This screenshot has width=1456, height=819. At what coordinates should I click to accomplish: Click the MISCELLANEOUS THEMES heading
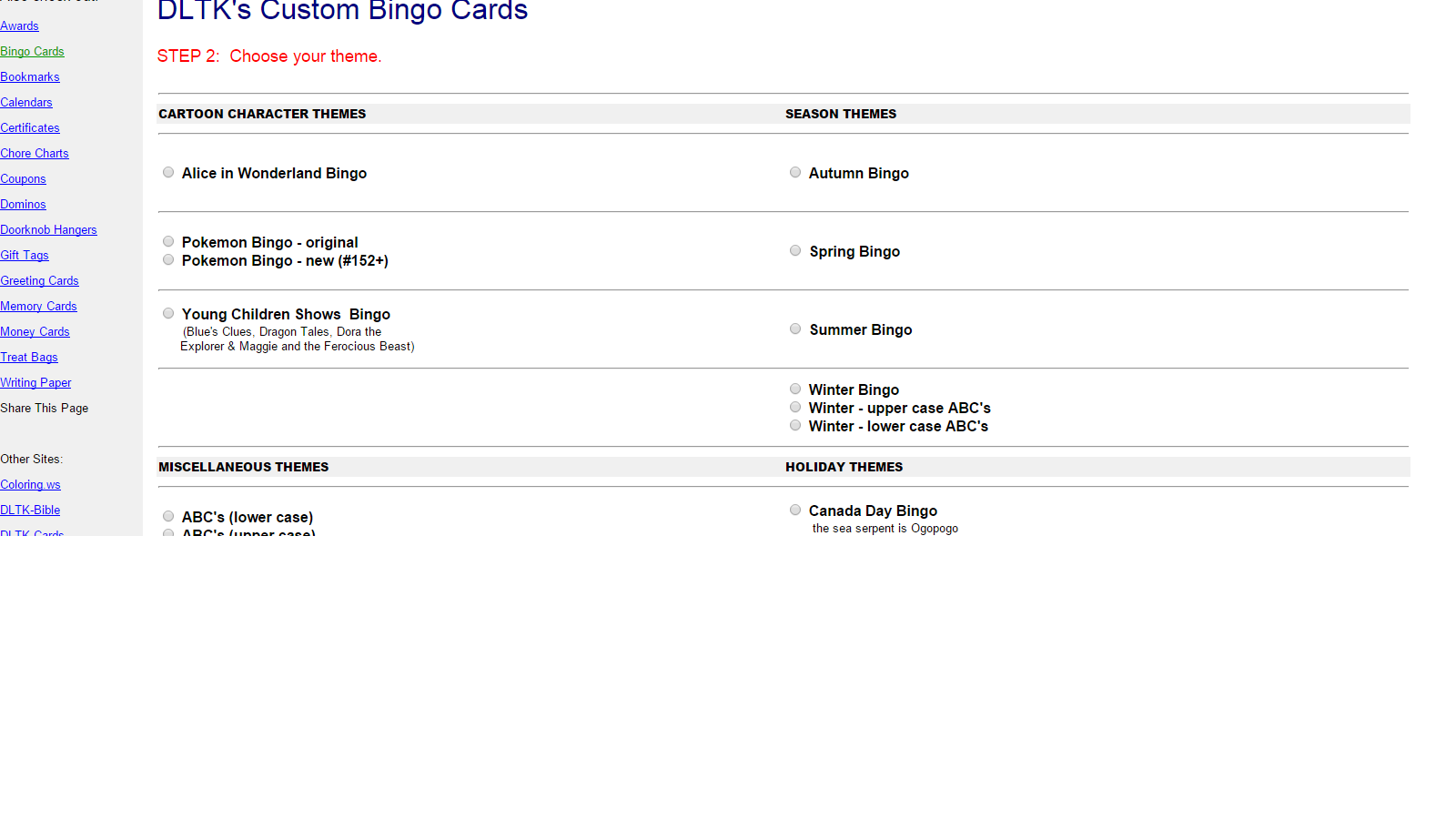244,467
